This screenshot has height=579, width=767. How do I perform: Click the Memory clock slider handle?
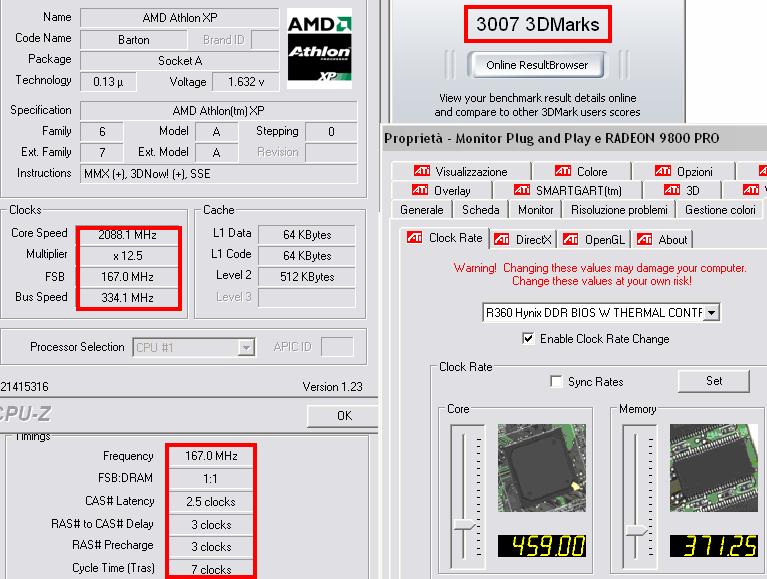tap(636, 532)
